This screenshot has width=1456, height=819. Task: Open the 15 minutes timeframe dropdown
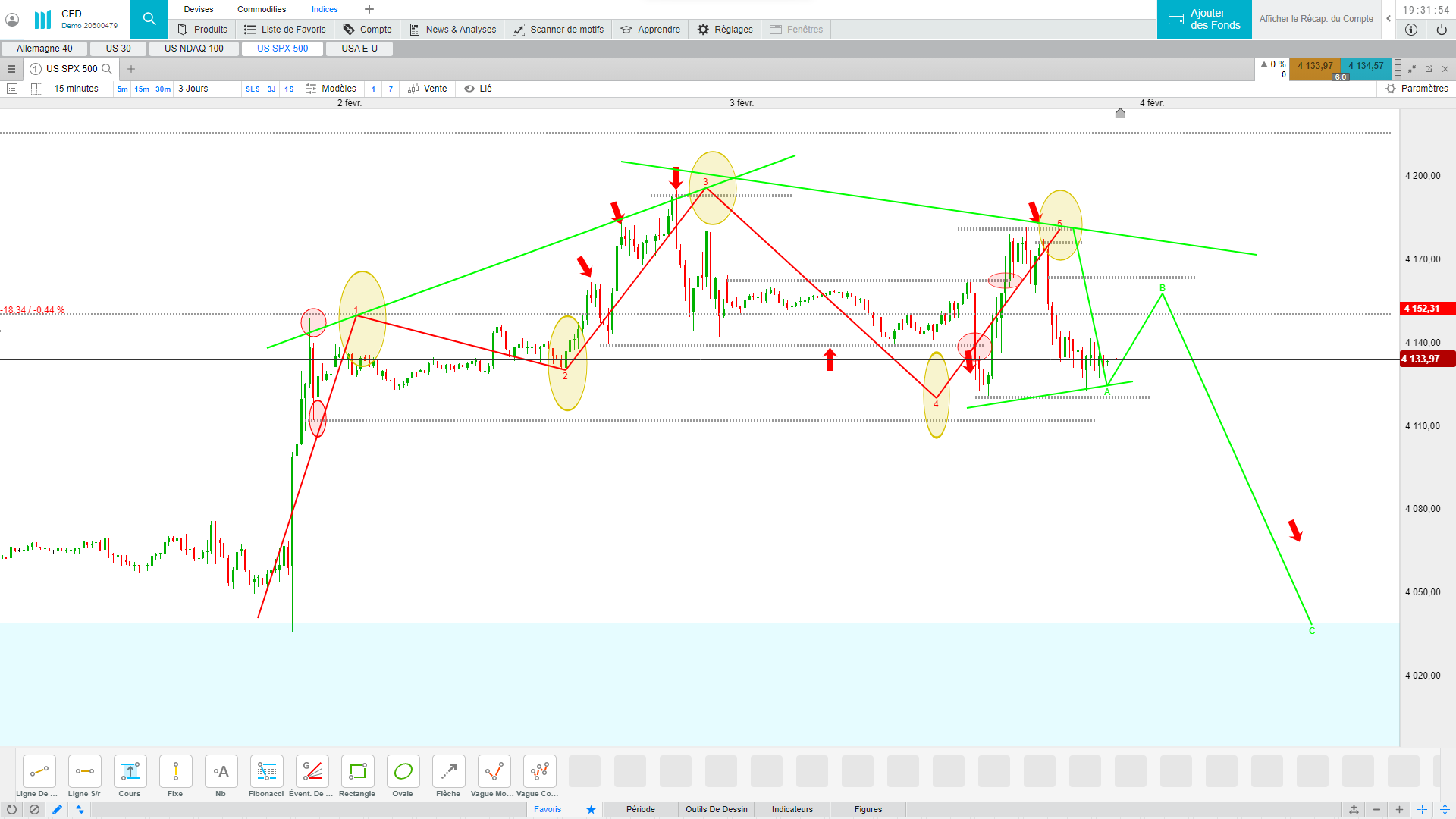pyautogui.click(x=76, y=89)
